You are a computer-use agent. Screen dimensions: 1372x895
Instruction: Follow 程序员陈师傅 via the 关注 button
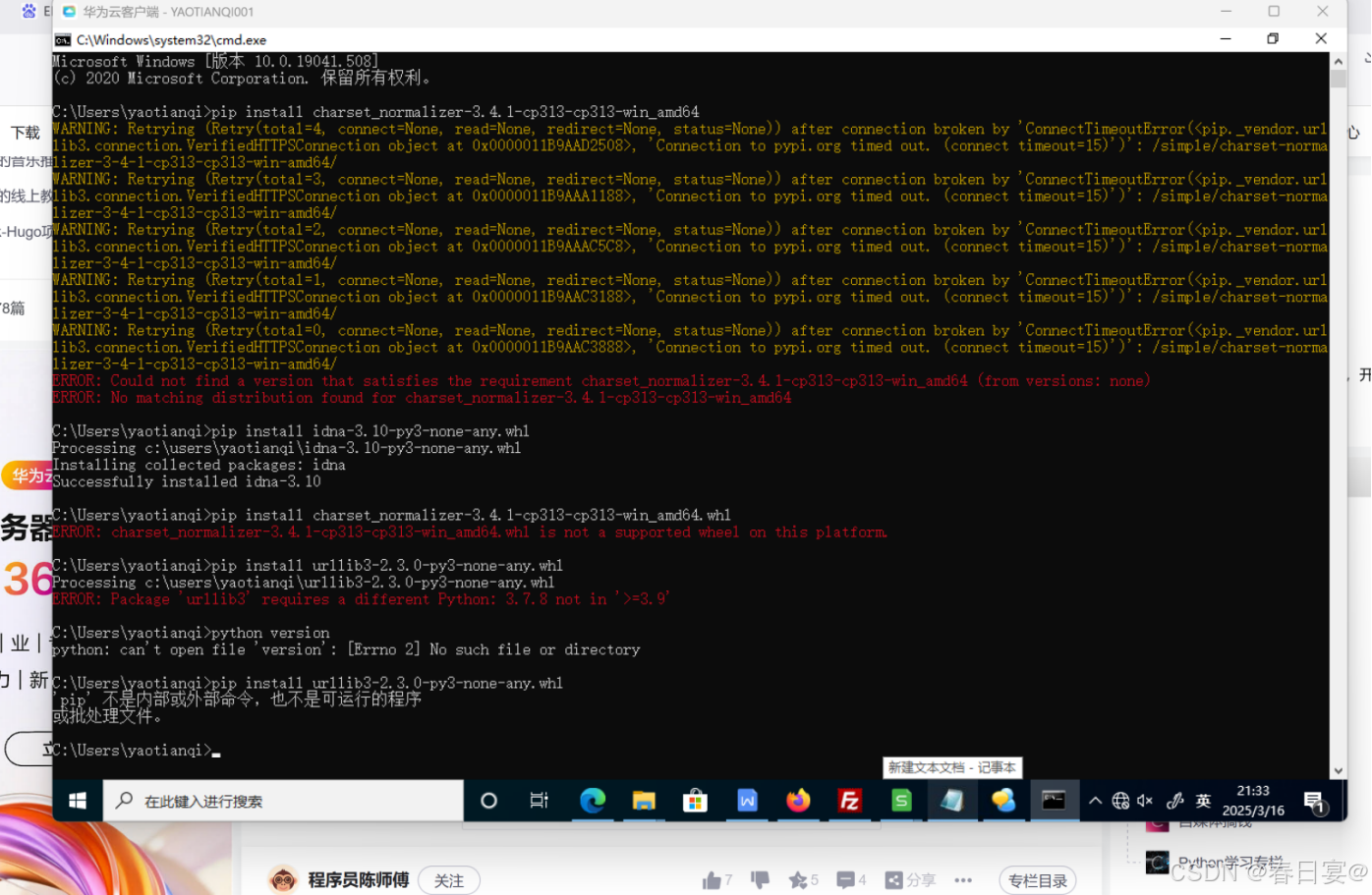point(448,880)
